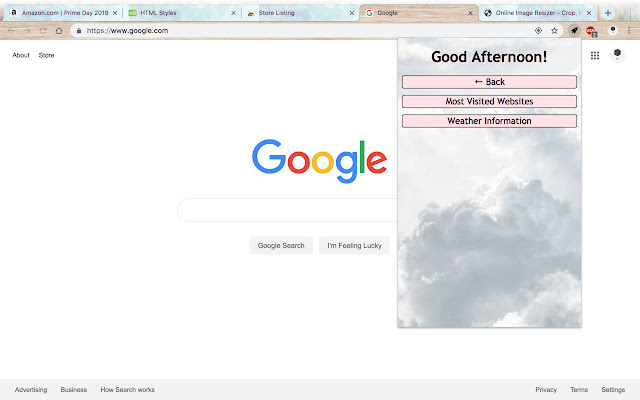The image size is (640, 400).
Task: Open the Store link
Action: [x=46, y=55]
